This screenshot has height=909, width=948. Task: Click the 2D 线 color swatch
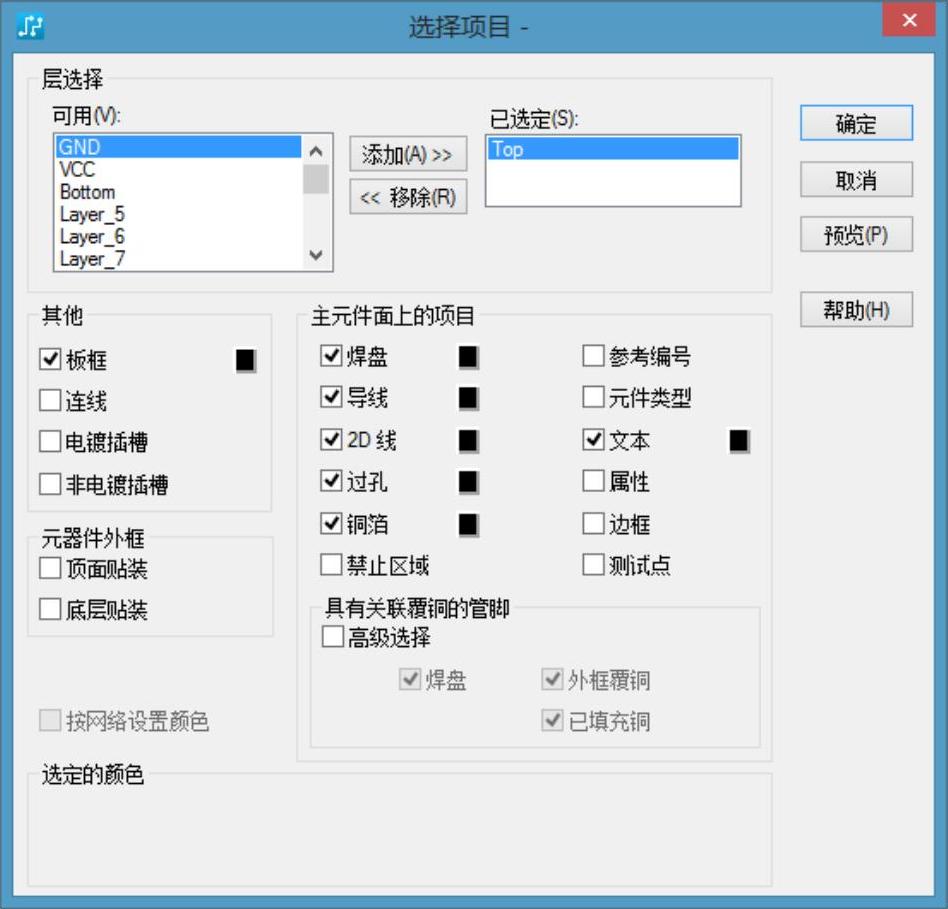[468, 440]
